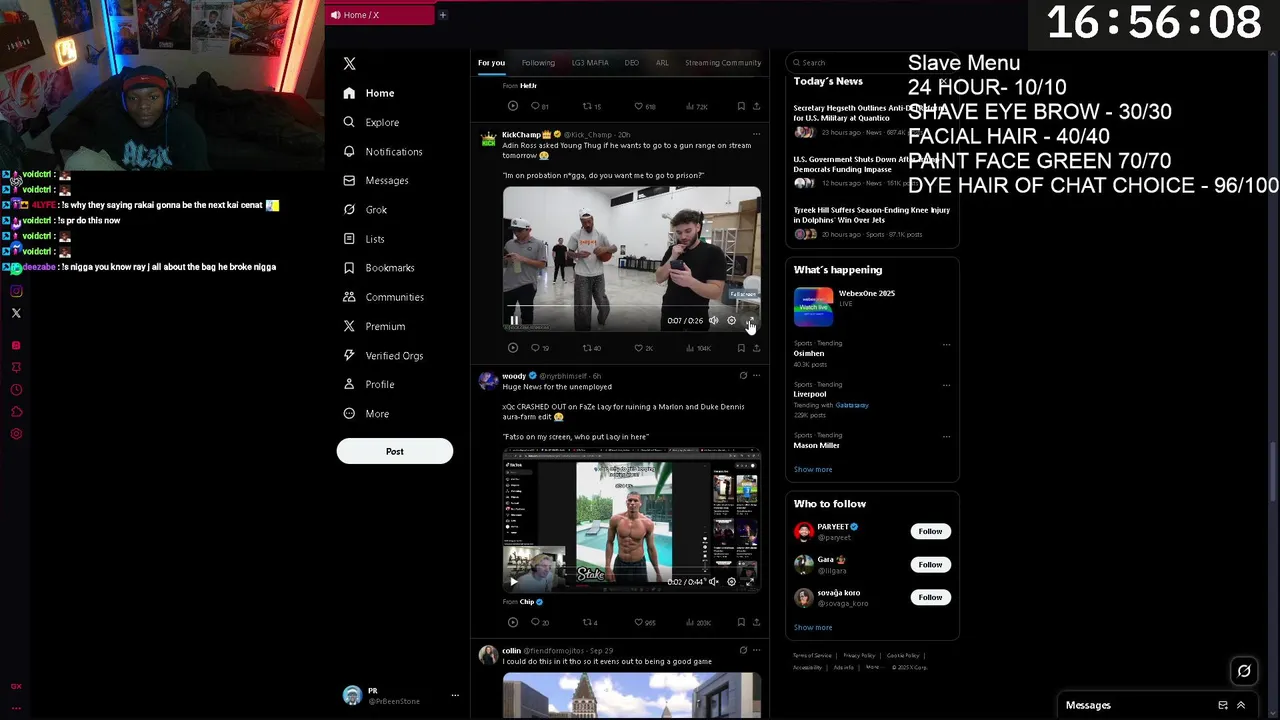Switch to the ARL tab
This screenshot has width=1280, height=720.
tap(662, 62)
